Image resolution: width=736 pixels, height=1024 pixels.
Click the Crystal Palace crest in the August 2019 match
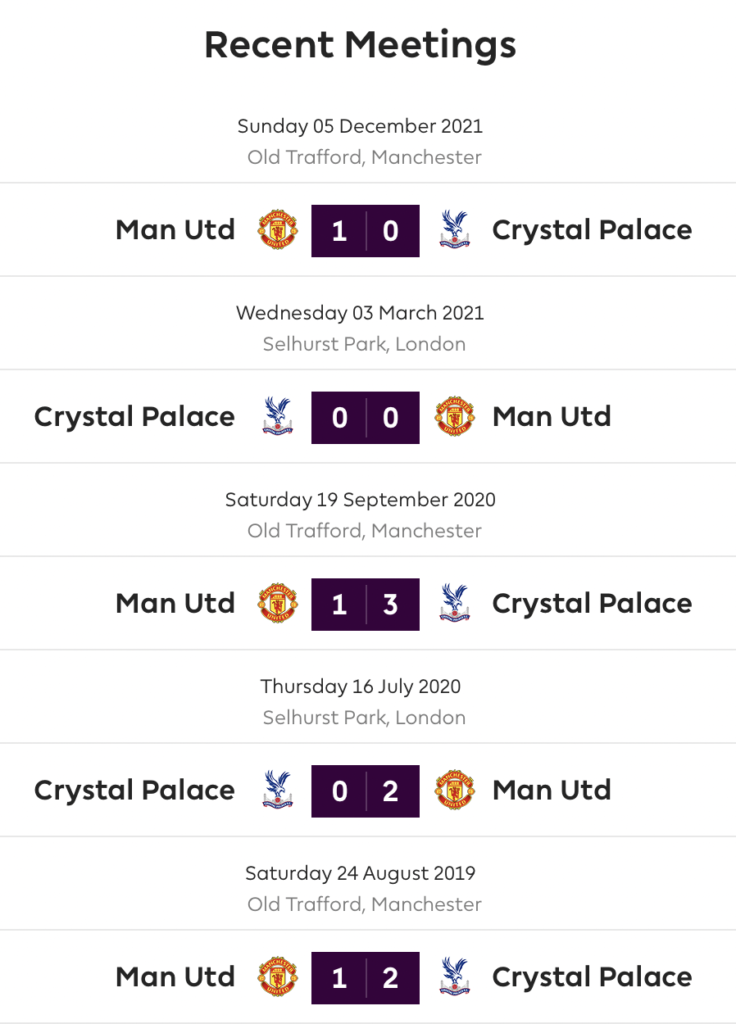pos(454,977)
